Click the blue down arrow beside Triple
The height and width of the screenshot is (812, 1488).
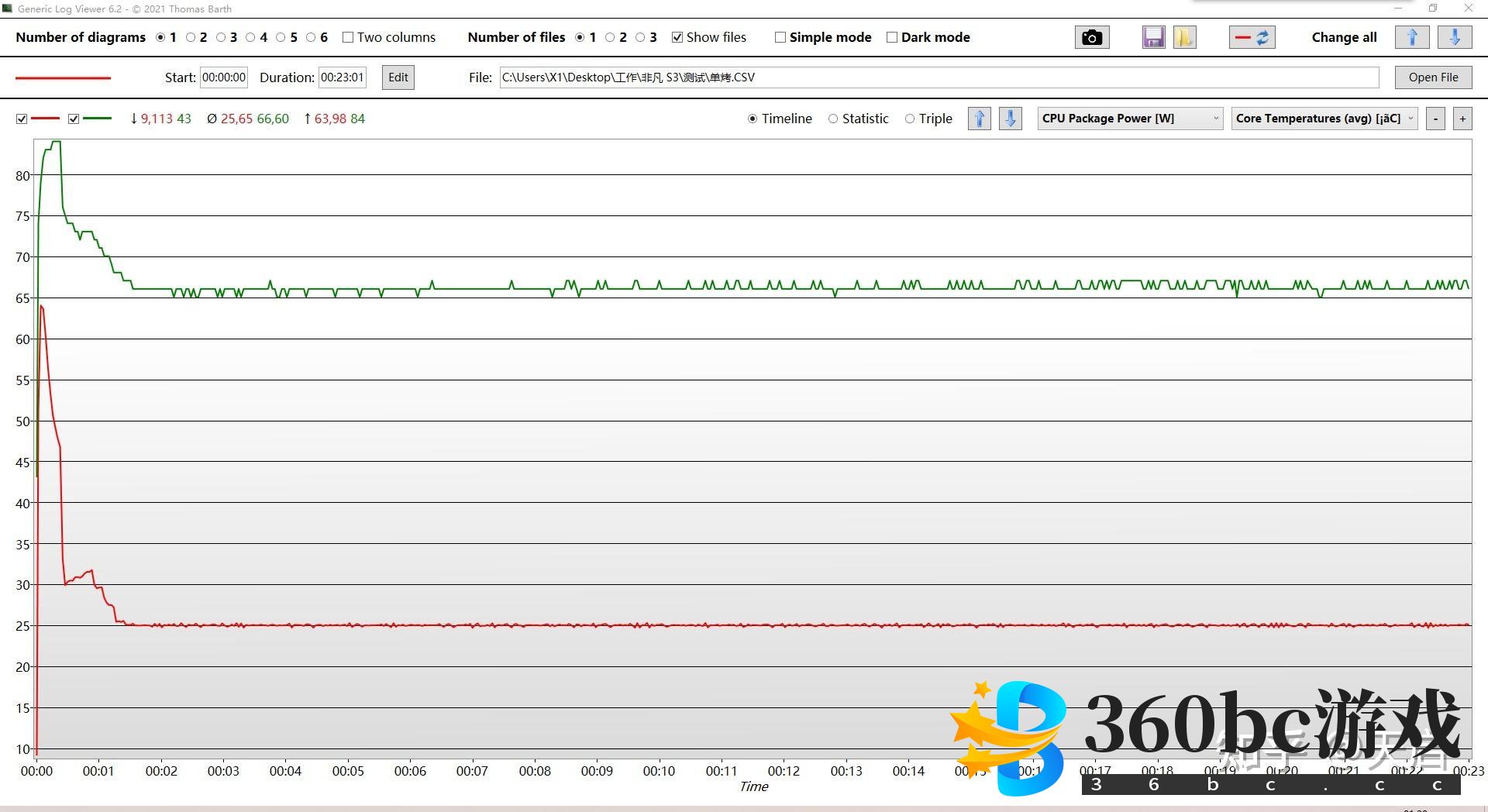point(1010,119)
